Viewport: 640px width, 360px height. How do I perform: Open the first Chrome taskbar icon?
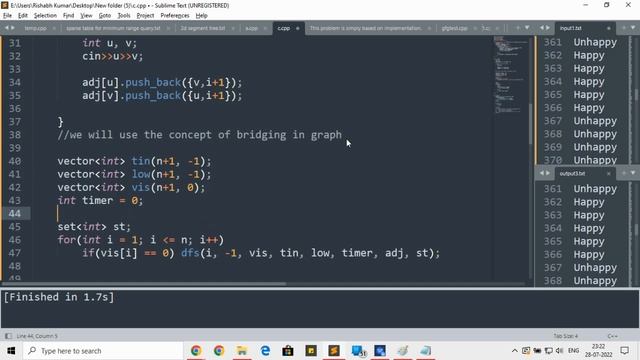pyautogui.click(x=196, y=351)
